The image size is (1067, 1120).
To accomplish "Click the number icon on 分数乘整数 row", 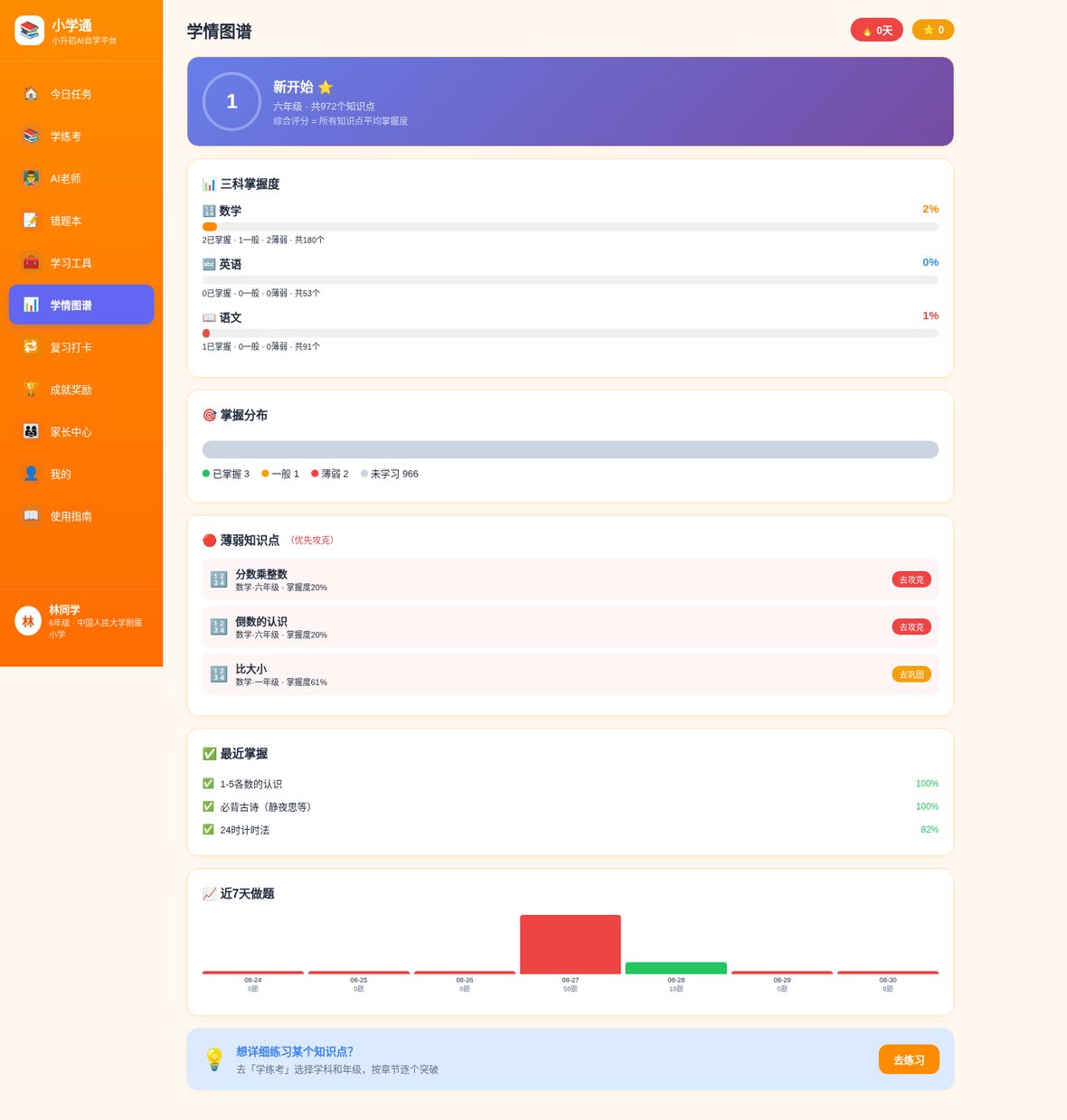I will (219, 579).
